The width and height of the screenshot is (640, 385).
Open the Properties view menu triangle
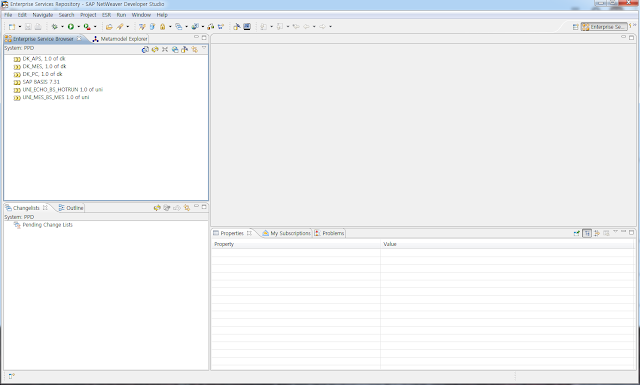point(616,232)
